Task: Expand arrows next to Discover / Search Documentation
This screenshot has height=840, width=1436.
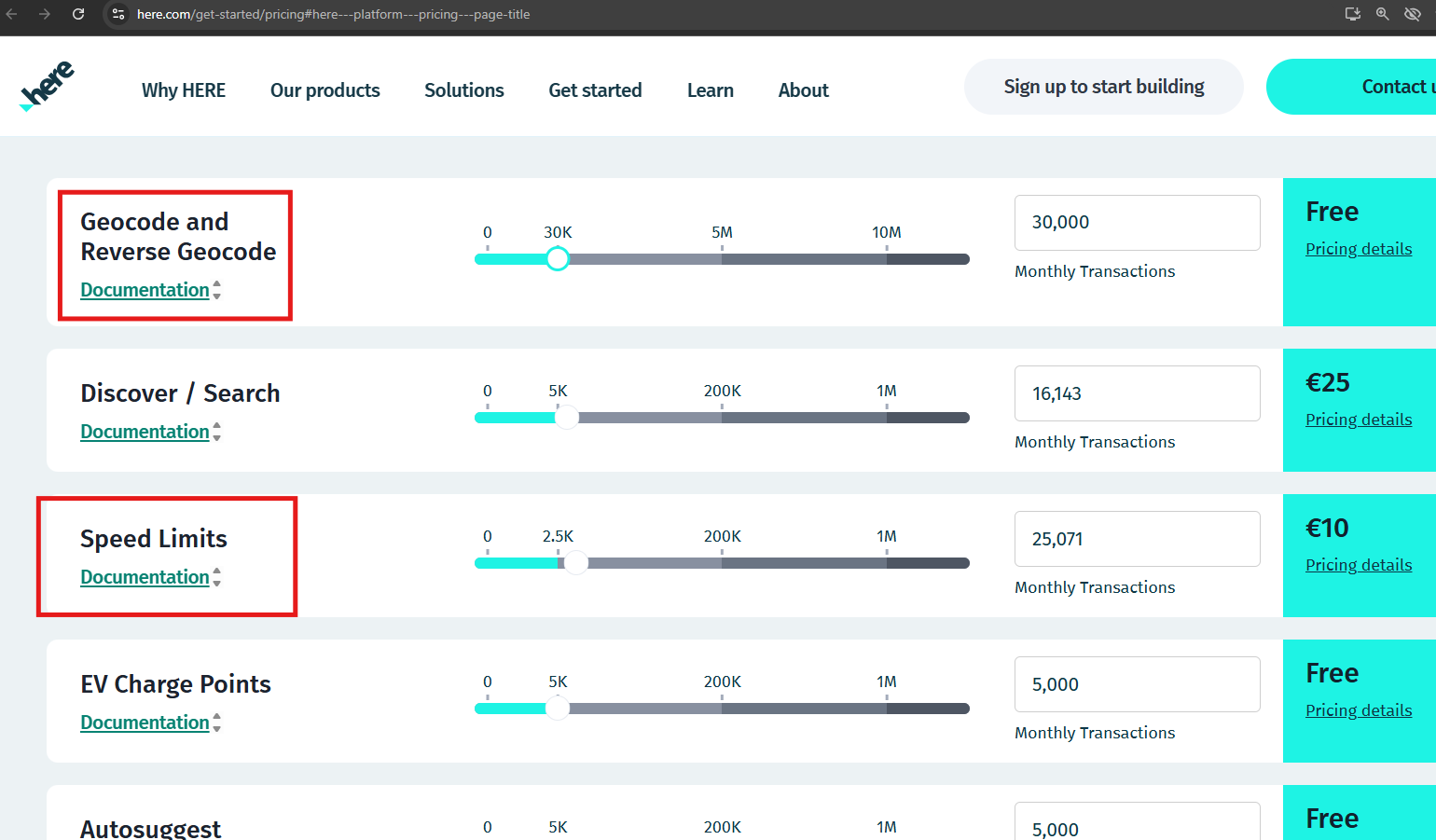Action: coord(217,432)
